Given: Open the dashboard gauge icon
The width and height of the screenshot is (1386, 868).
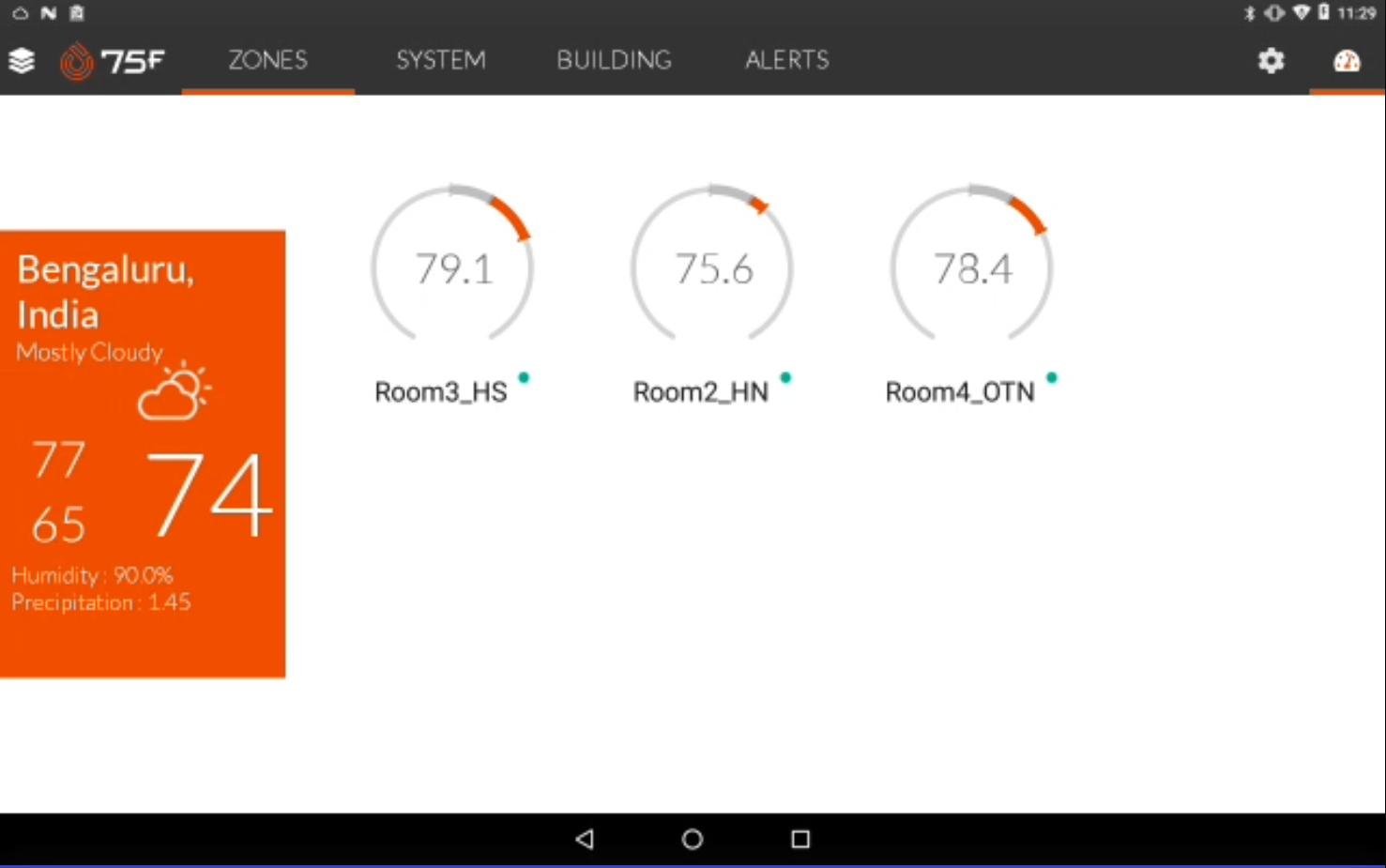Looking at the screenshot, I should coord(1347,61).
